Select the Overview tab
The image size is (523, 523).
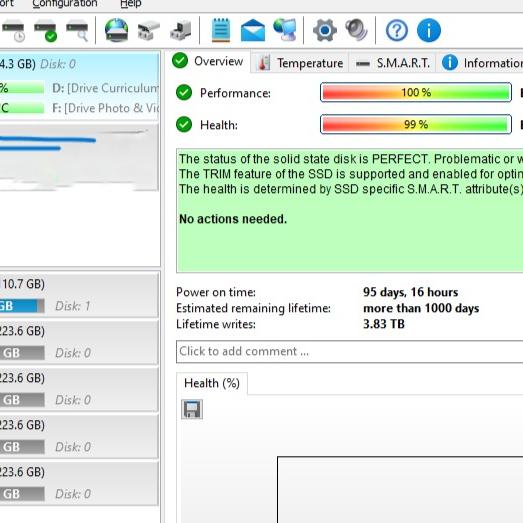(208, 61)
